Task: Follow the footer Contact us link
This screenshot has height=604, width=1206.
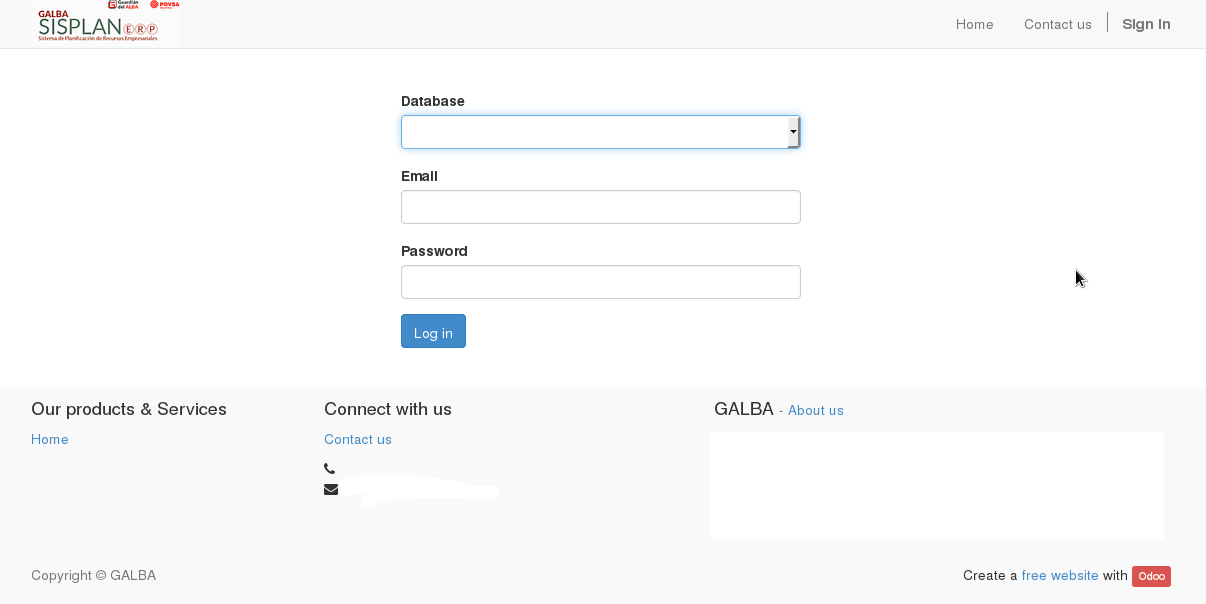Action: click(358, 439)
